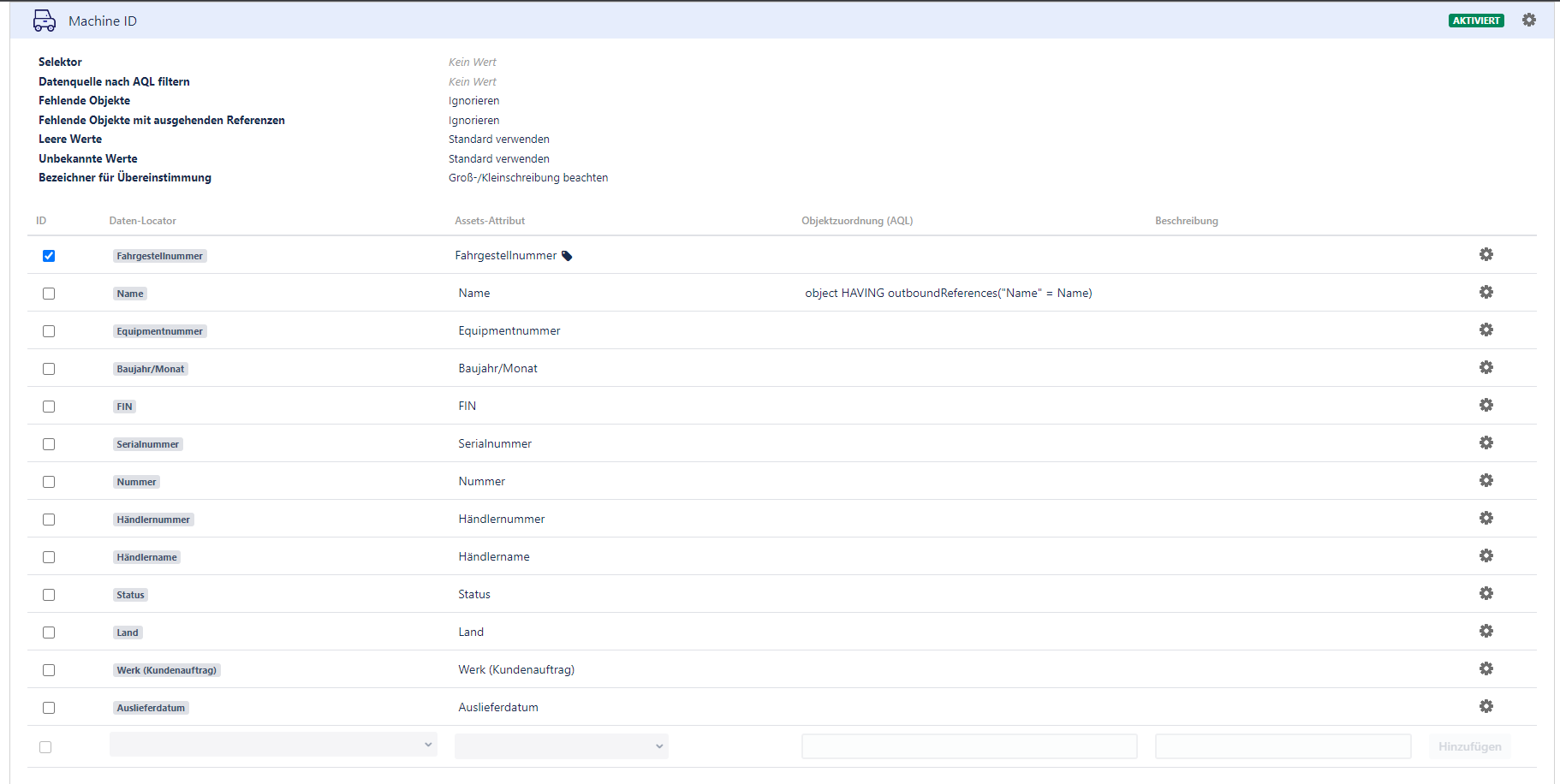Open the Assets-Attribut dropdown in new row
The width and height of the screenshot is (1560, 784).
[562, 746]
